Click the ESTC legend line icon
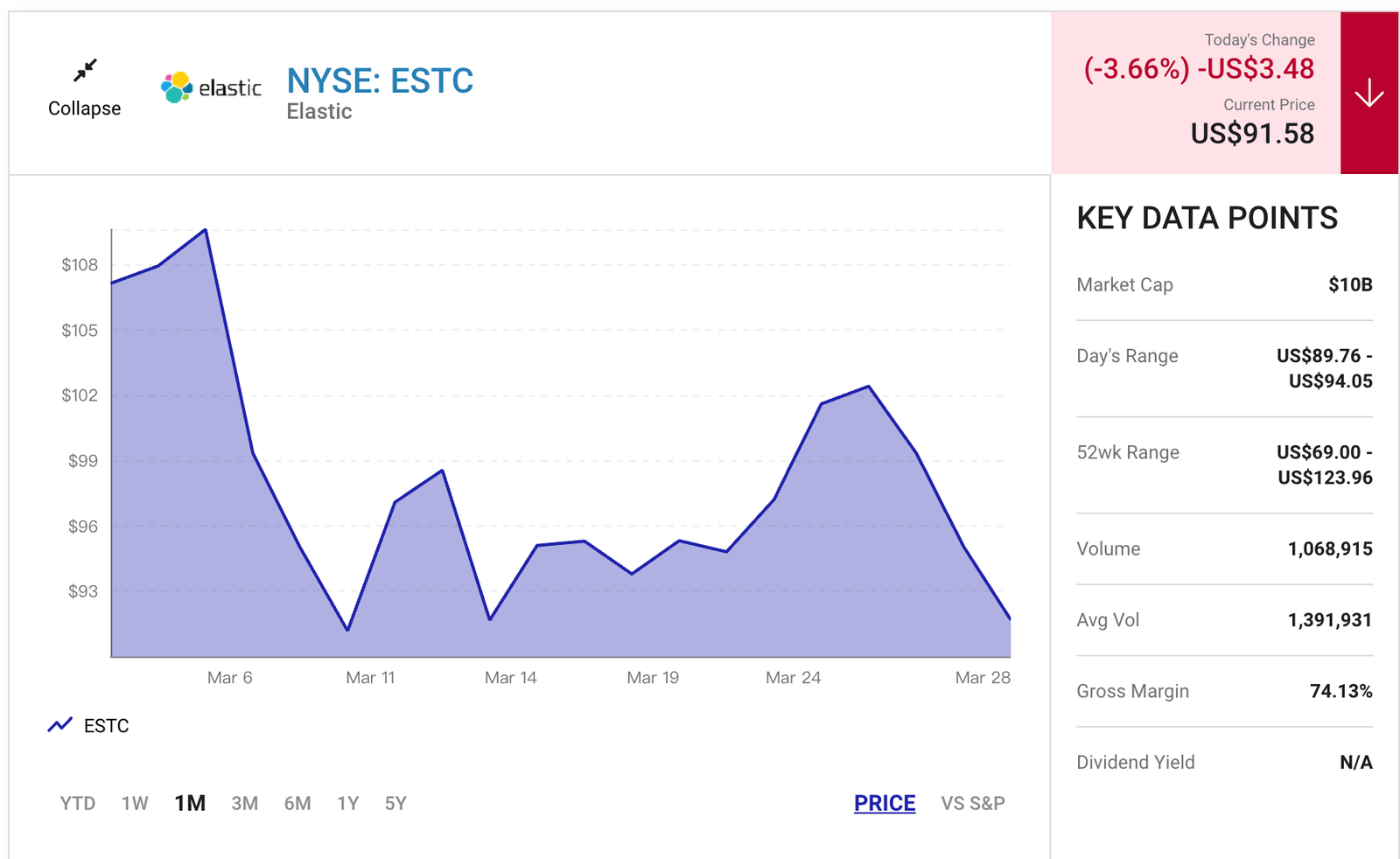1400x859 pixels. tap(60, 725)
